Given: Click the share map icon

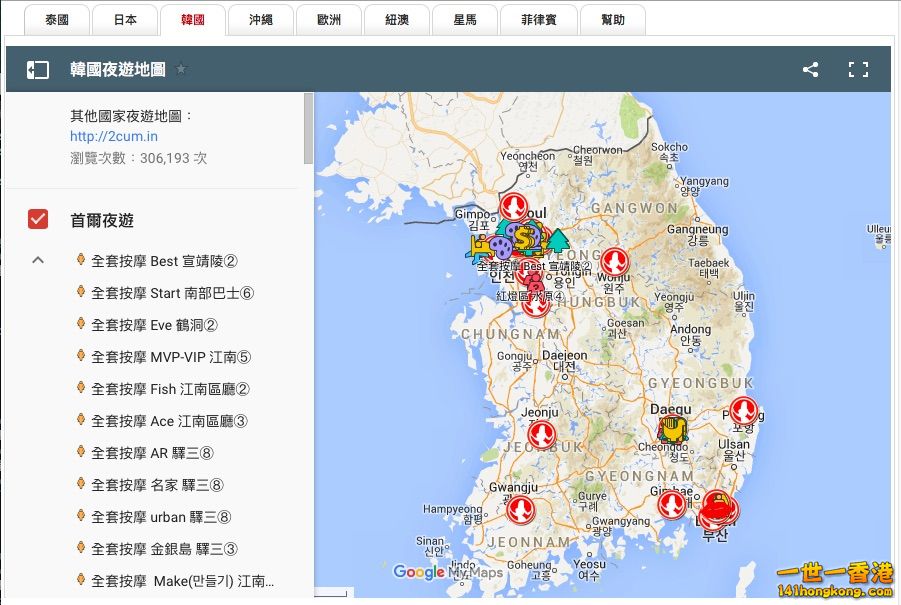Looking at the screenshot, I should pos(810,70).
